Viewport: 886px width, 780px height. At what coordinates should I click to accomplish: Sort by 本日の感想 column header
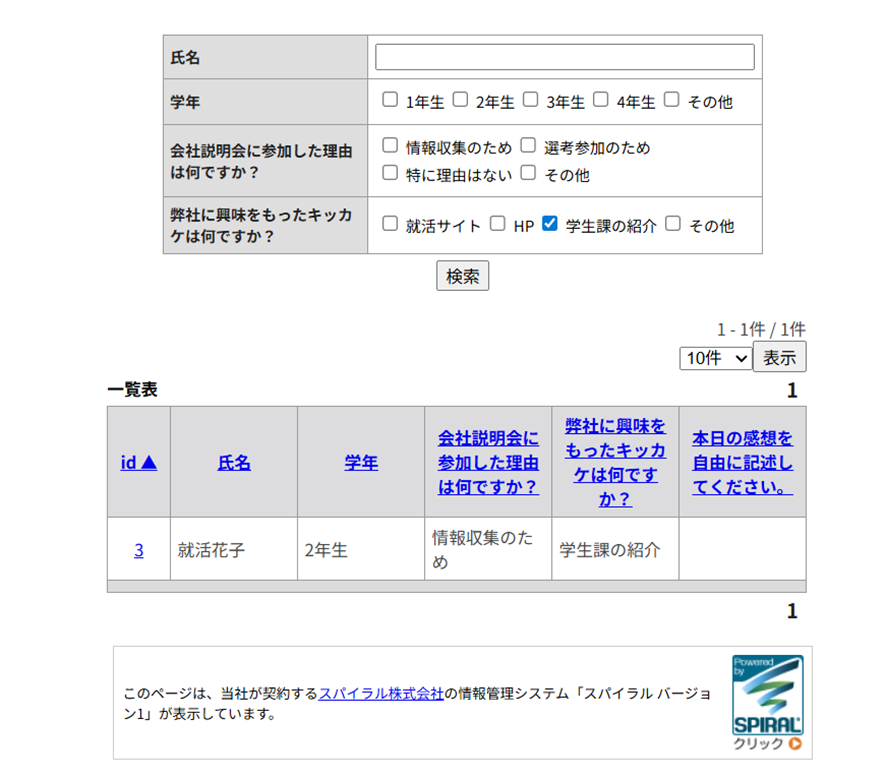(742, 462)
